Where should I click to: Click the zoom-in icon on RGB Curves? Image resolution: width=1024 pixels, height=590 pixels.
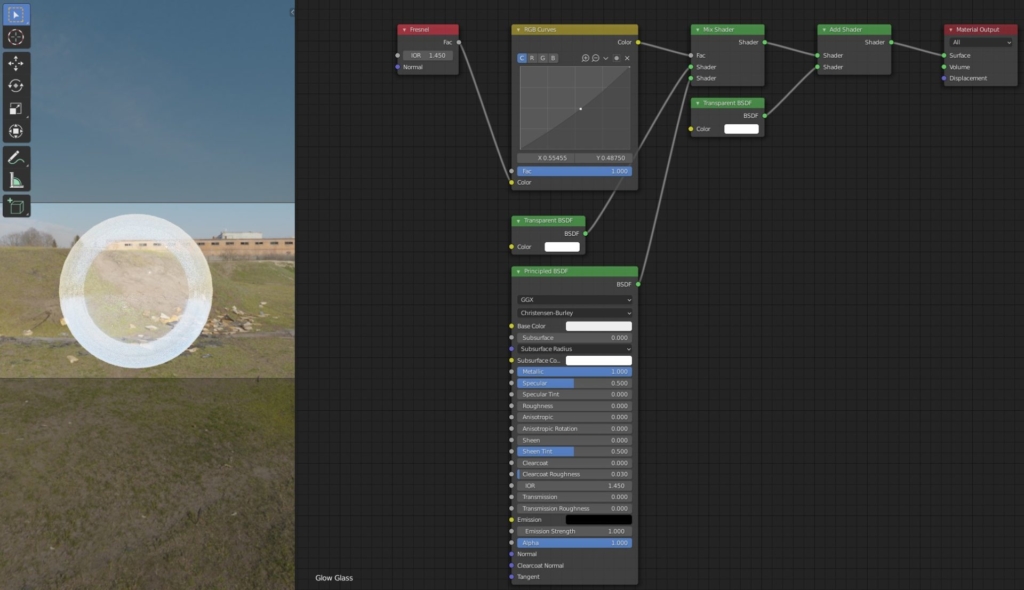(585, 58)
